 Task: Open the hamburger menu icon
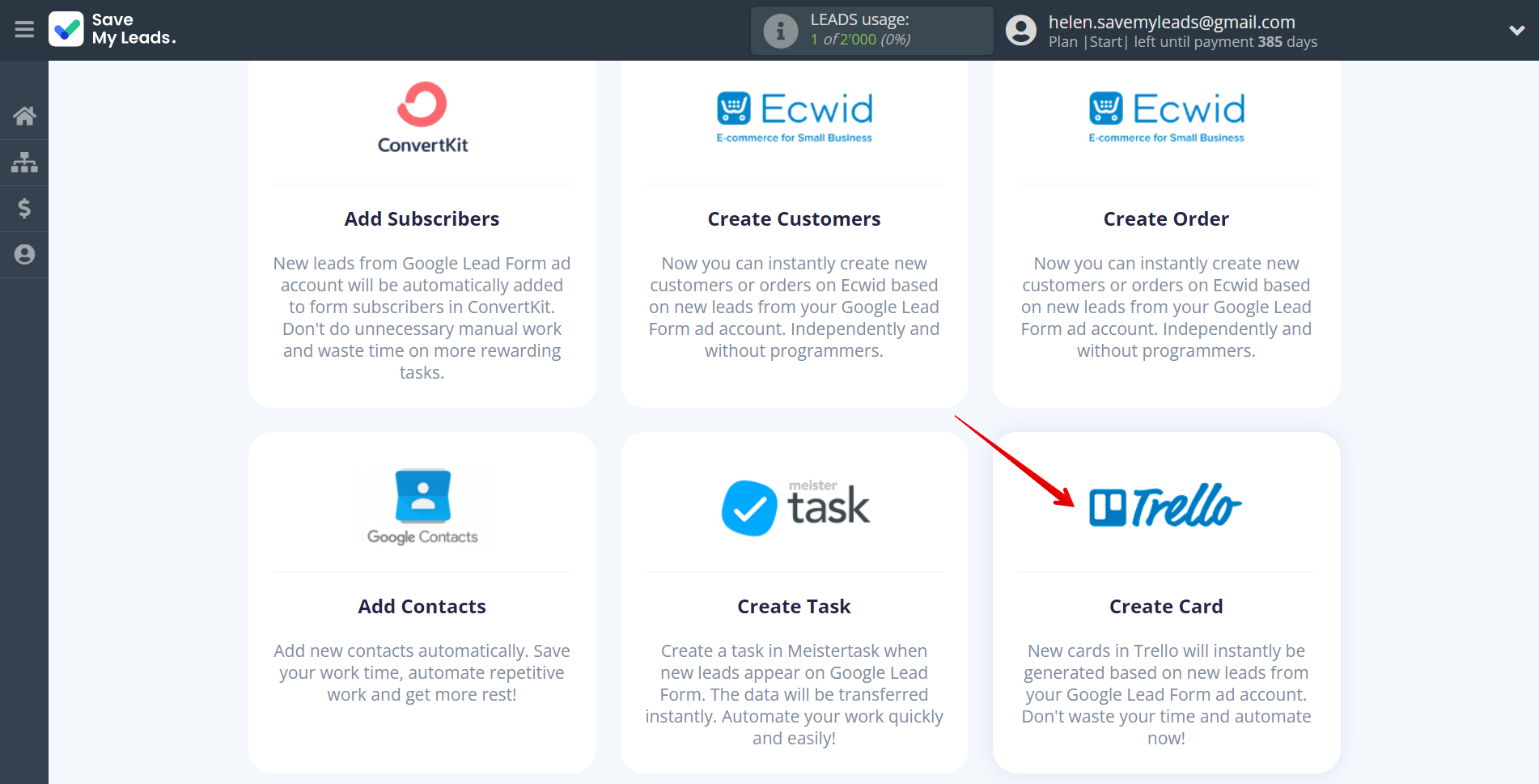point(24,30)
